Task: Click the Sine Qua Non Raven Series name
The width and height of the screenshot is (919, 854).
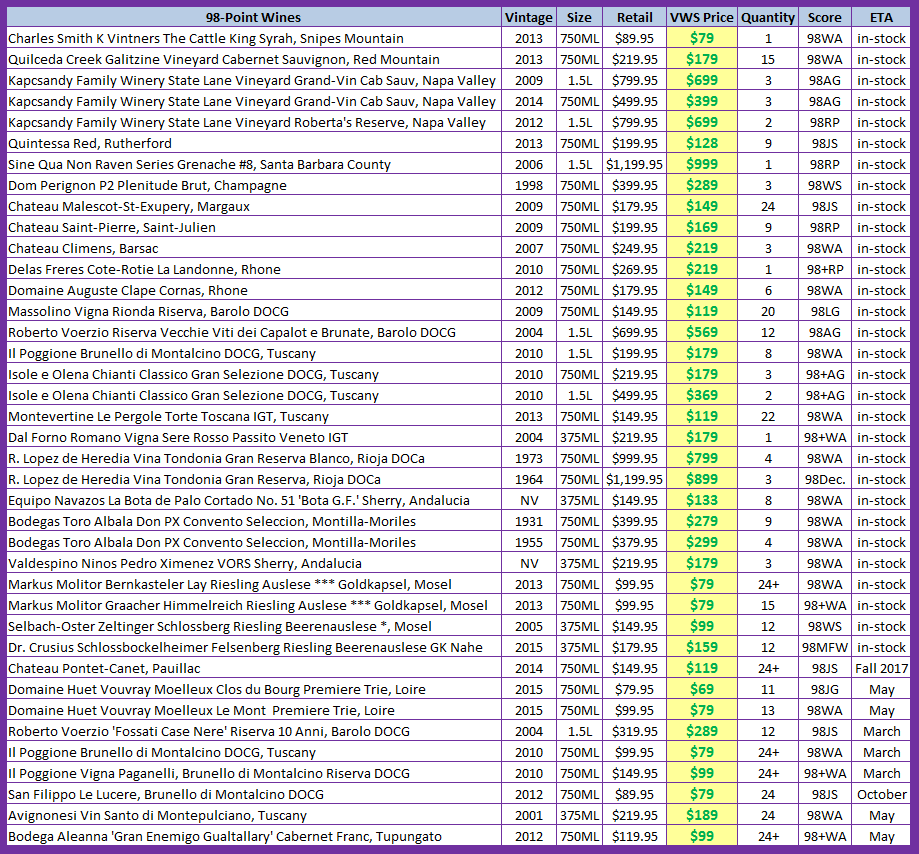Action: tap(199, 165)
